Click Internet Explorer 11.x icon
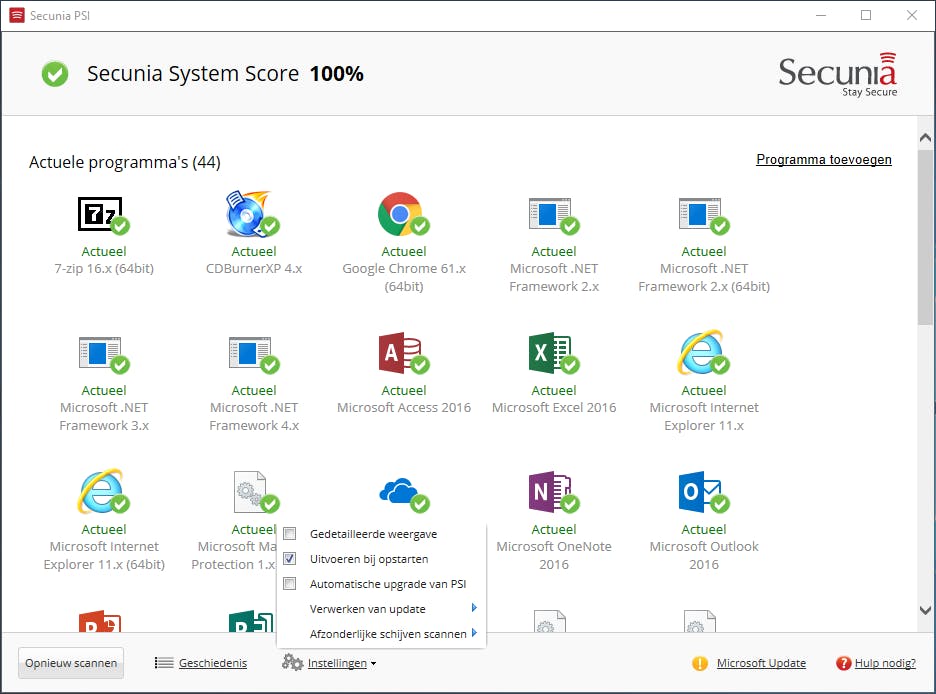Screen dimensions: 936x694 (703, 352)
